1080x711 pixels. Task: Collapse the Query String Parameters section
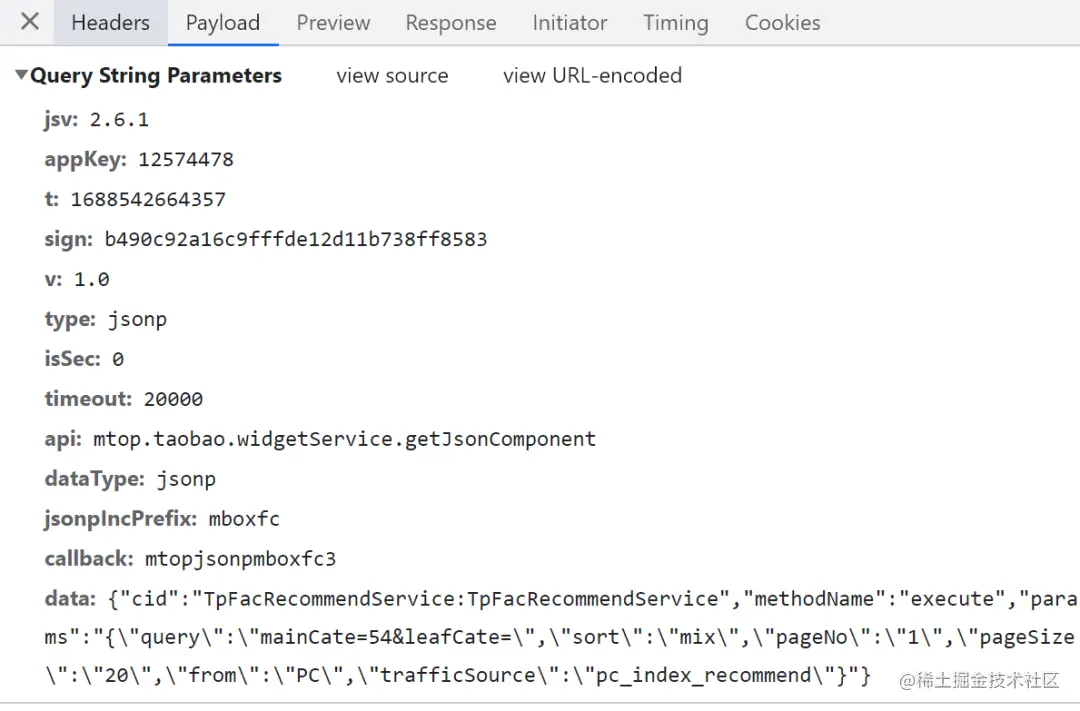pos(21,74)
